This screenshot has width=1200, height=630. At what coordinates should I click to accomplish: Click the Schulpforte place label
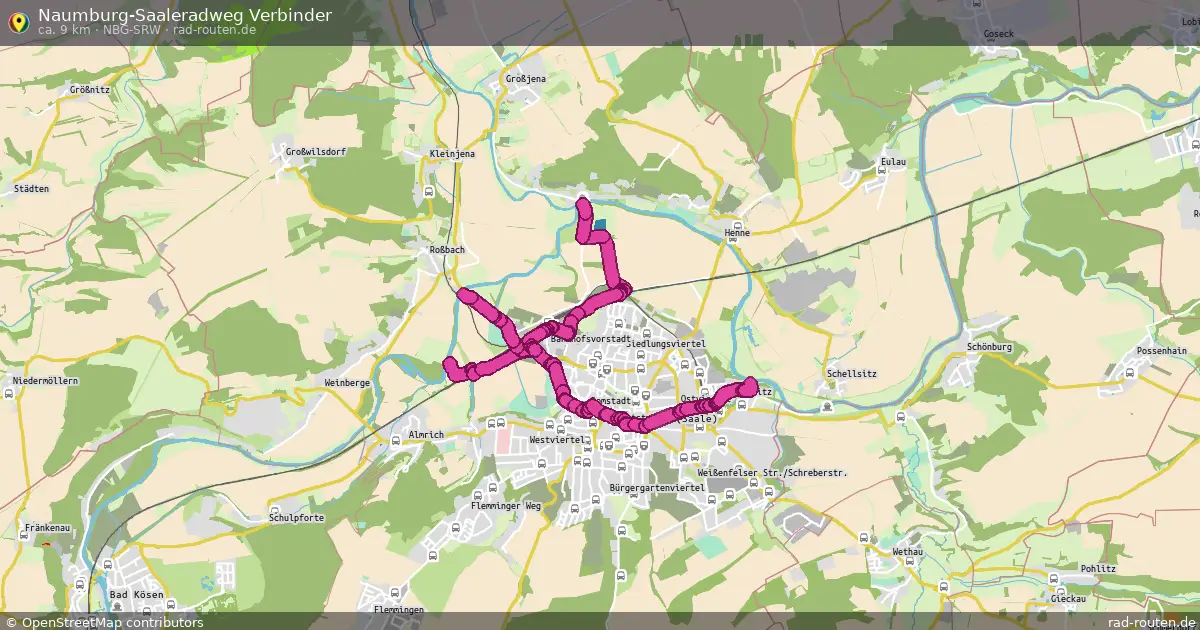coord(296,518)
